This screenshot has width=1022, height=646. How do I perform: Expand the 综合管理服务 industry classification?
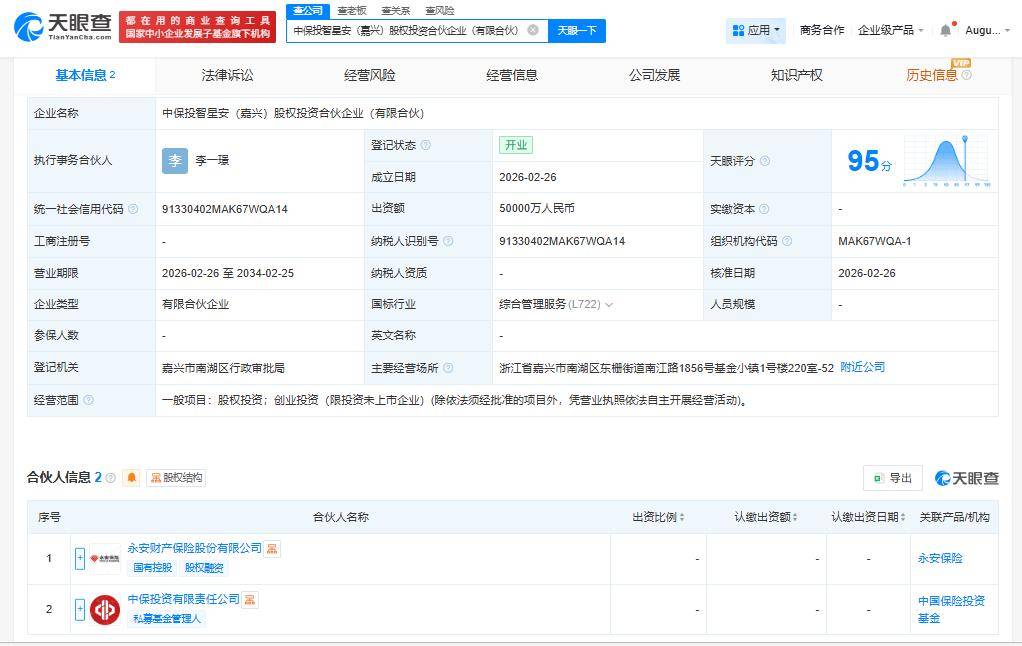609,305
